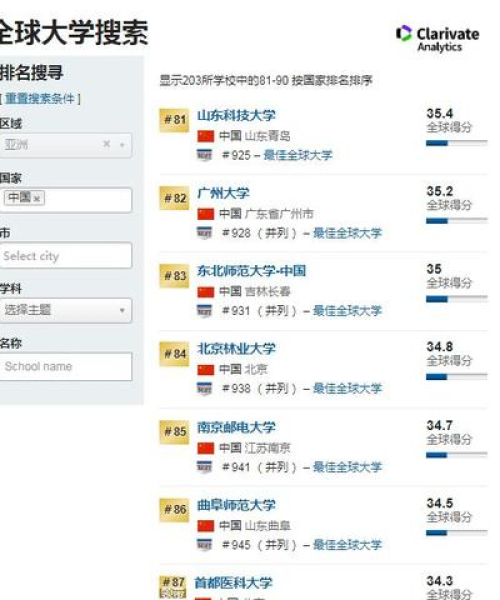Click the Clarivate Analytics logo
The image size is (500, 600).
(437, 38)
